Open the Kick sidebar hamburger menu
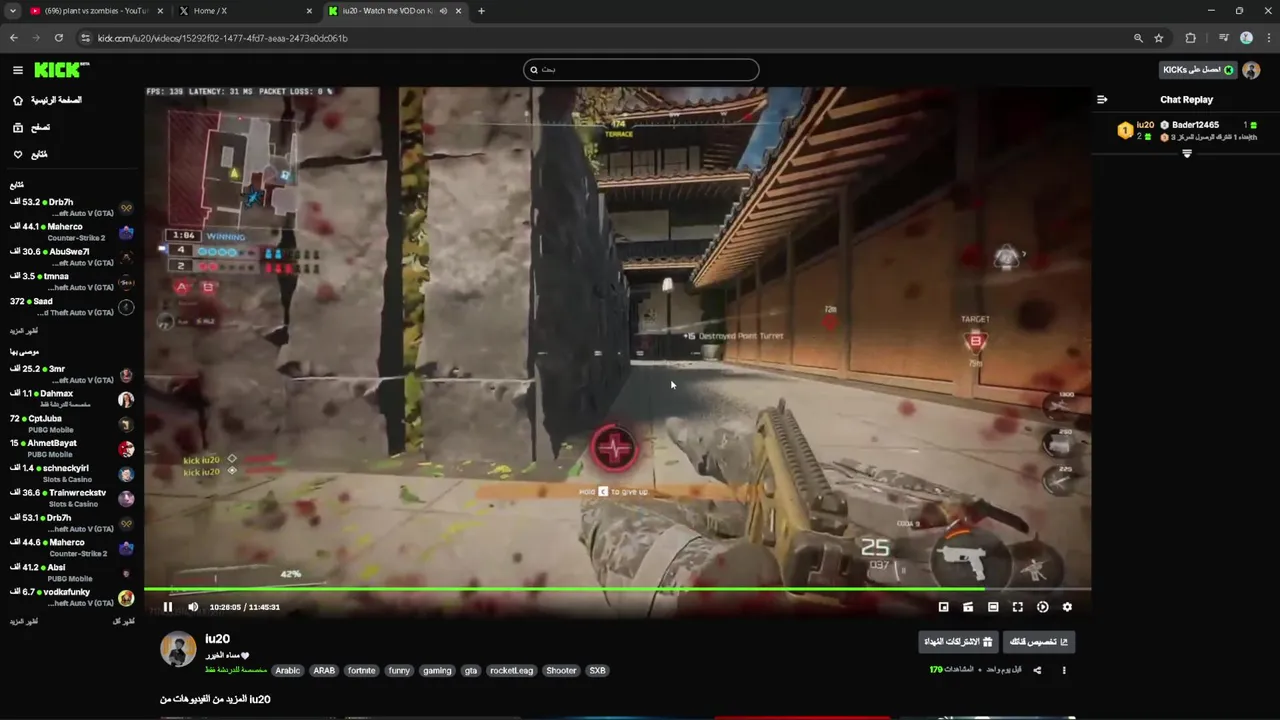 point(18,70)
